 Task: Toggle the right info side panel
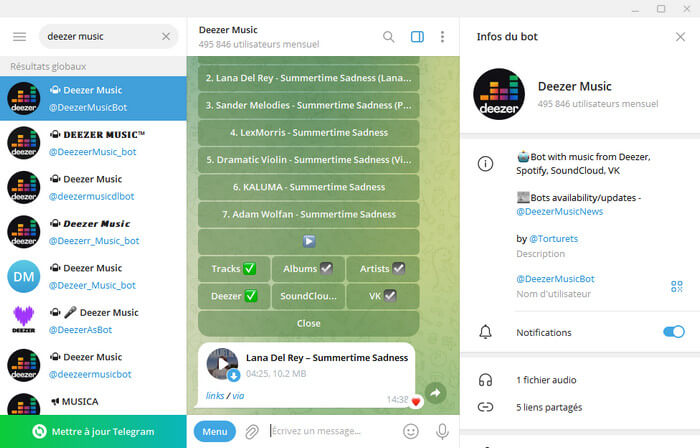click(417, 37)
